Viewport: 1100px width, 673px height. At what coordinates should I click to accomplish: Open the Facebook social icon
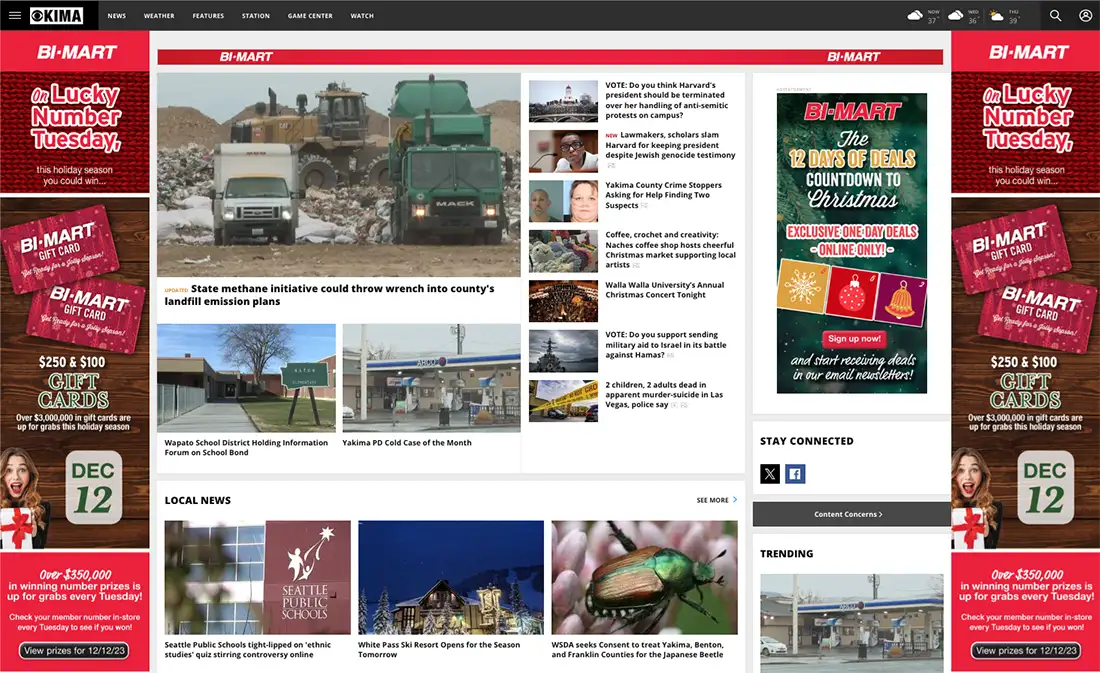pyautogui.click(x=795, y=474)
